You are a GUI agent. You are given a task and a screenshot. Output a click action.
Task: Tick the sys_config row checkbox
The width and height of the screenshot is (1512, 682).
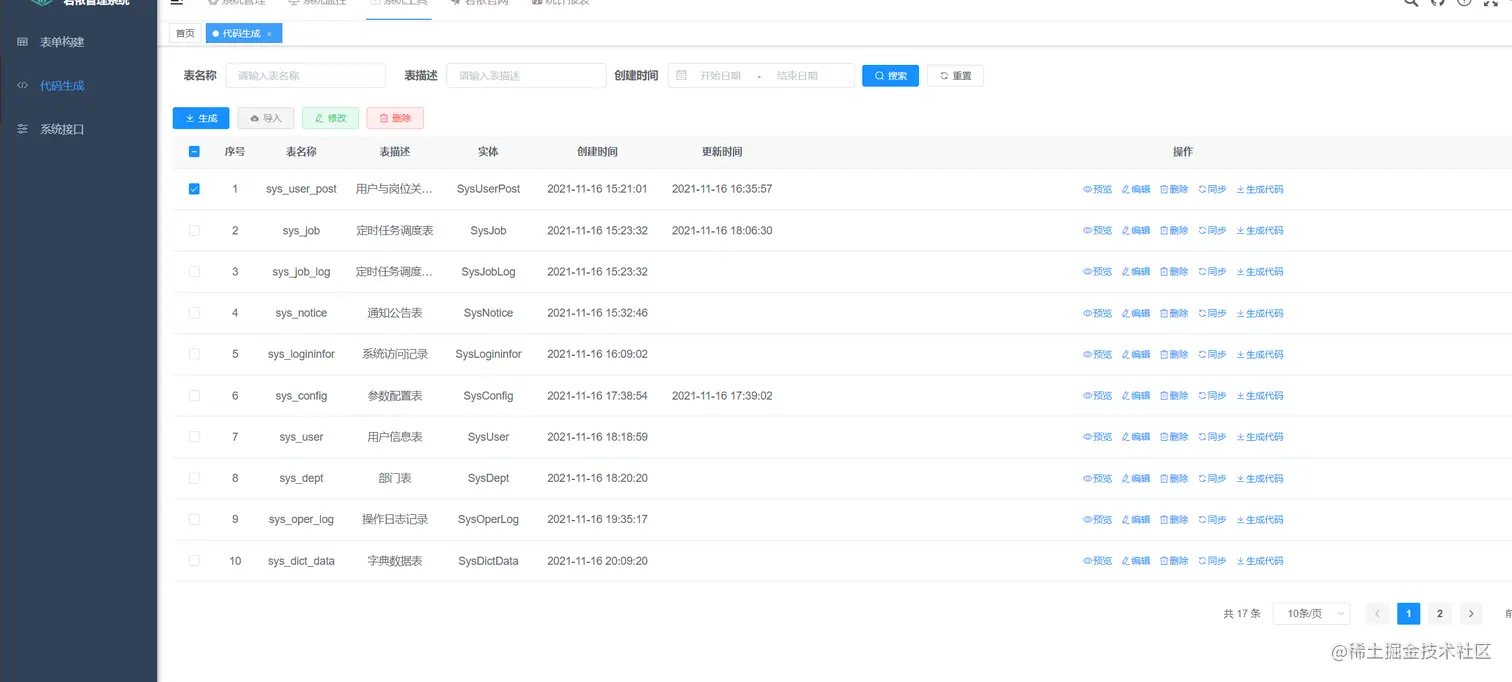tap(194, 396)
